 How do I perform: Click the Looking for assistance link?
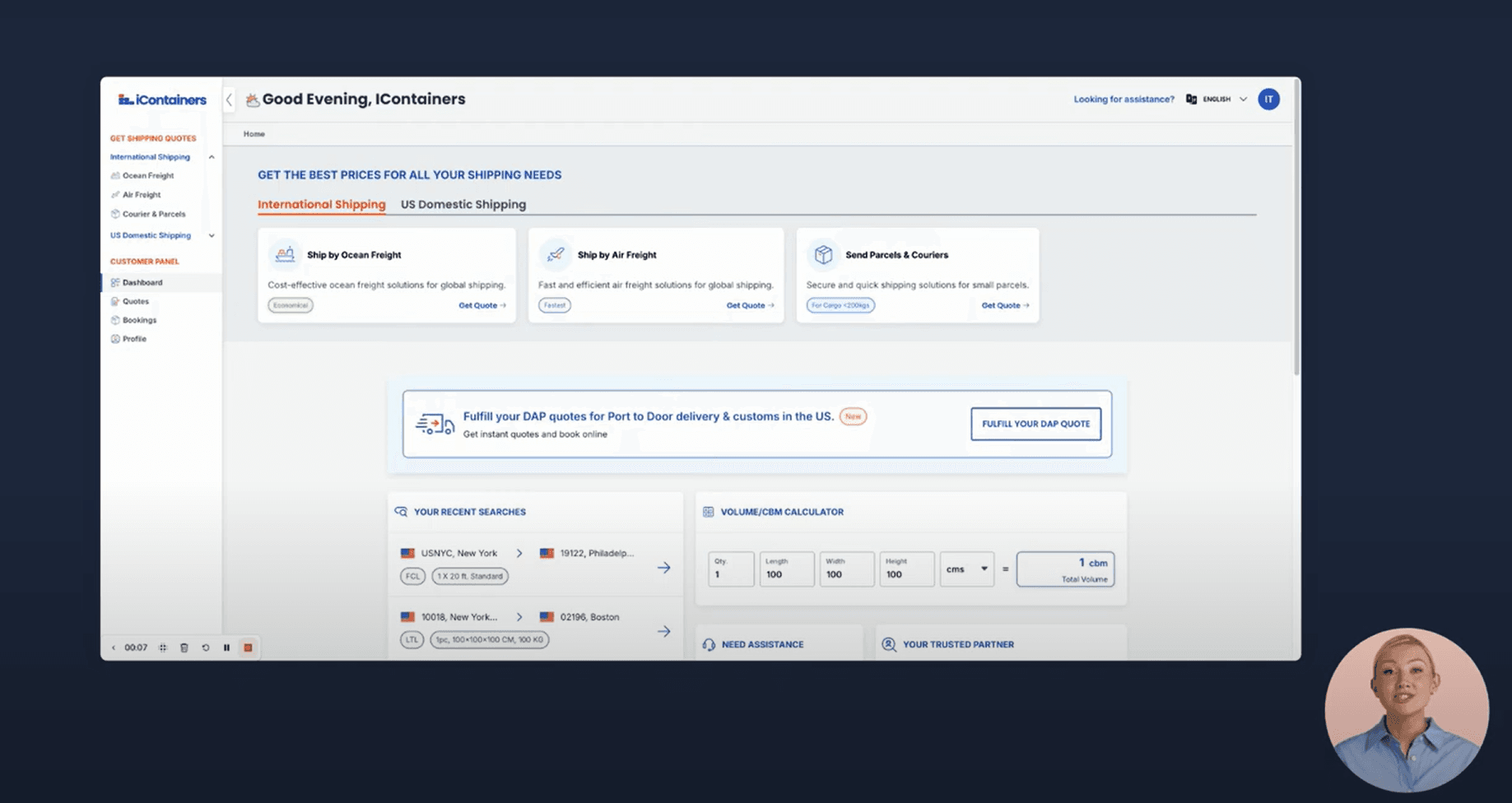[1124, 100]
